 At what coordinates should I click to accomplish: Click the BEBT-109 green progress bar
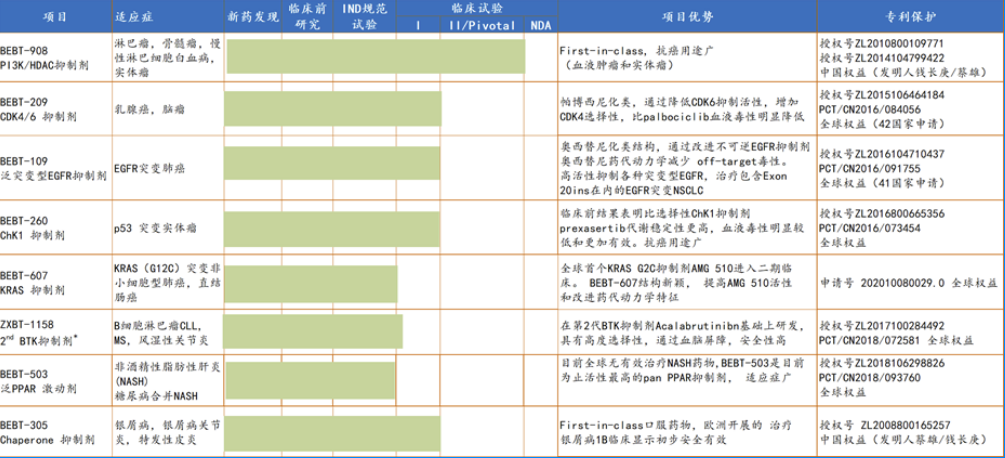point(332,163)
